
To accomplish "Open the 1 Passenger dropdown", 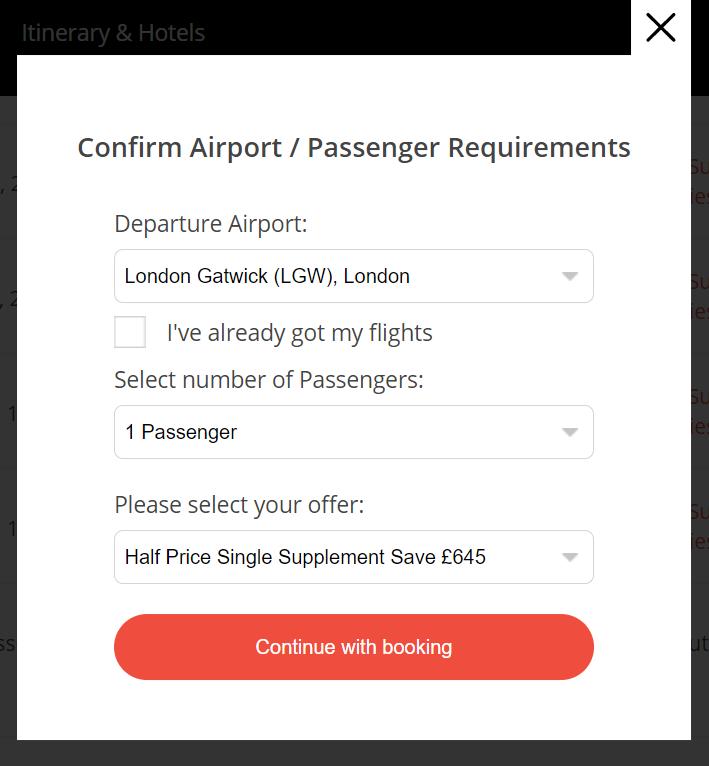I will point(353,432).
